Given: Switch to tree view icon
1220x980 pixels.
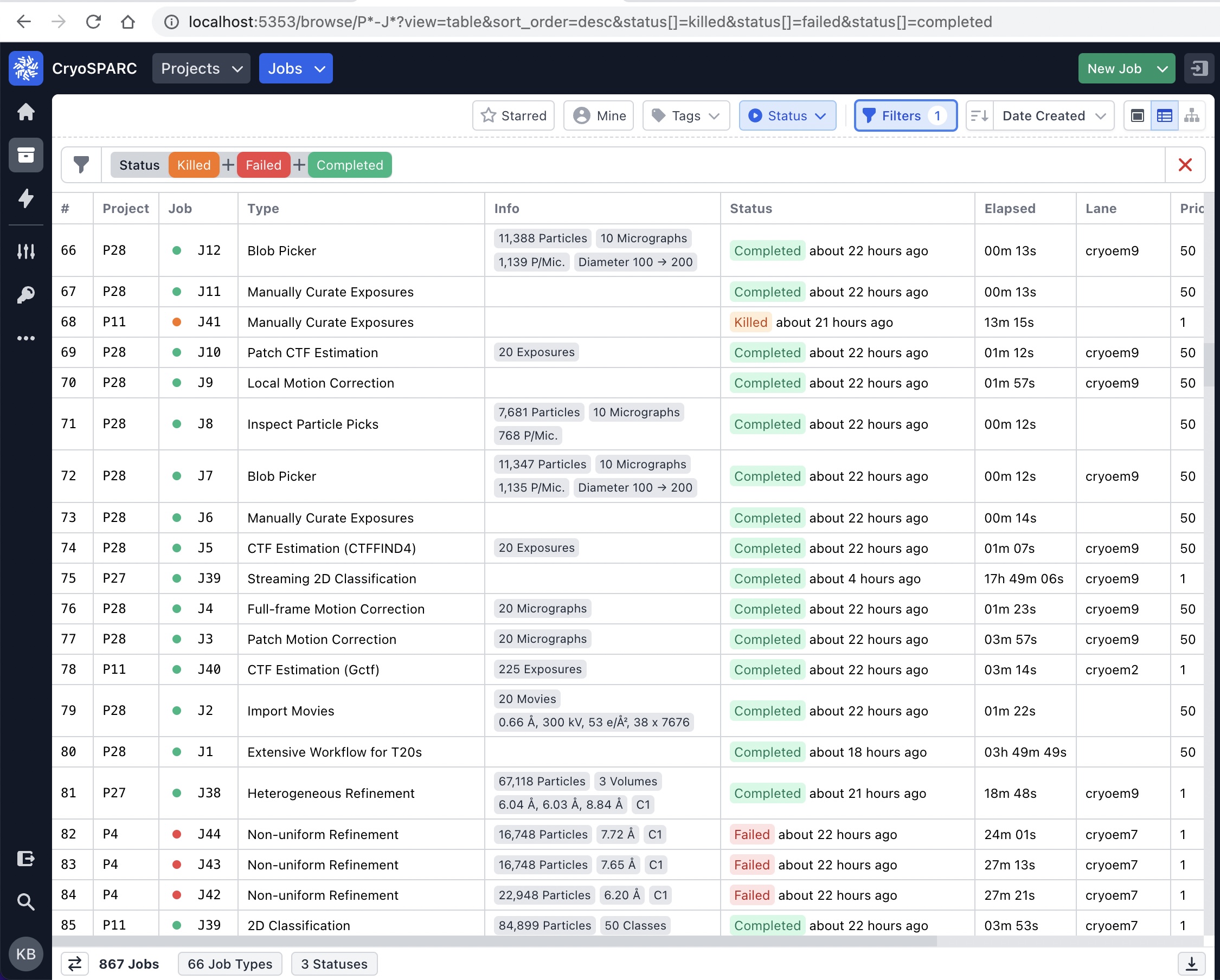Looking at the screenshot, I should click(x=1192, y=115).
